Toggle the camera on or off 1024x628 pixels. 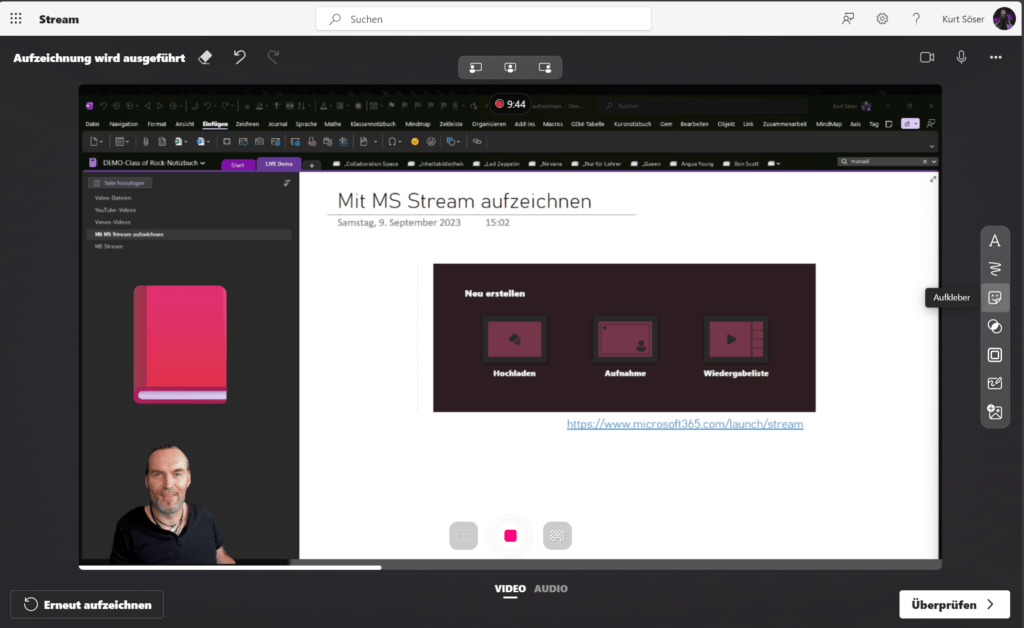pyautogui.click(x=927, y=57)
